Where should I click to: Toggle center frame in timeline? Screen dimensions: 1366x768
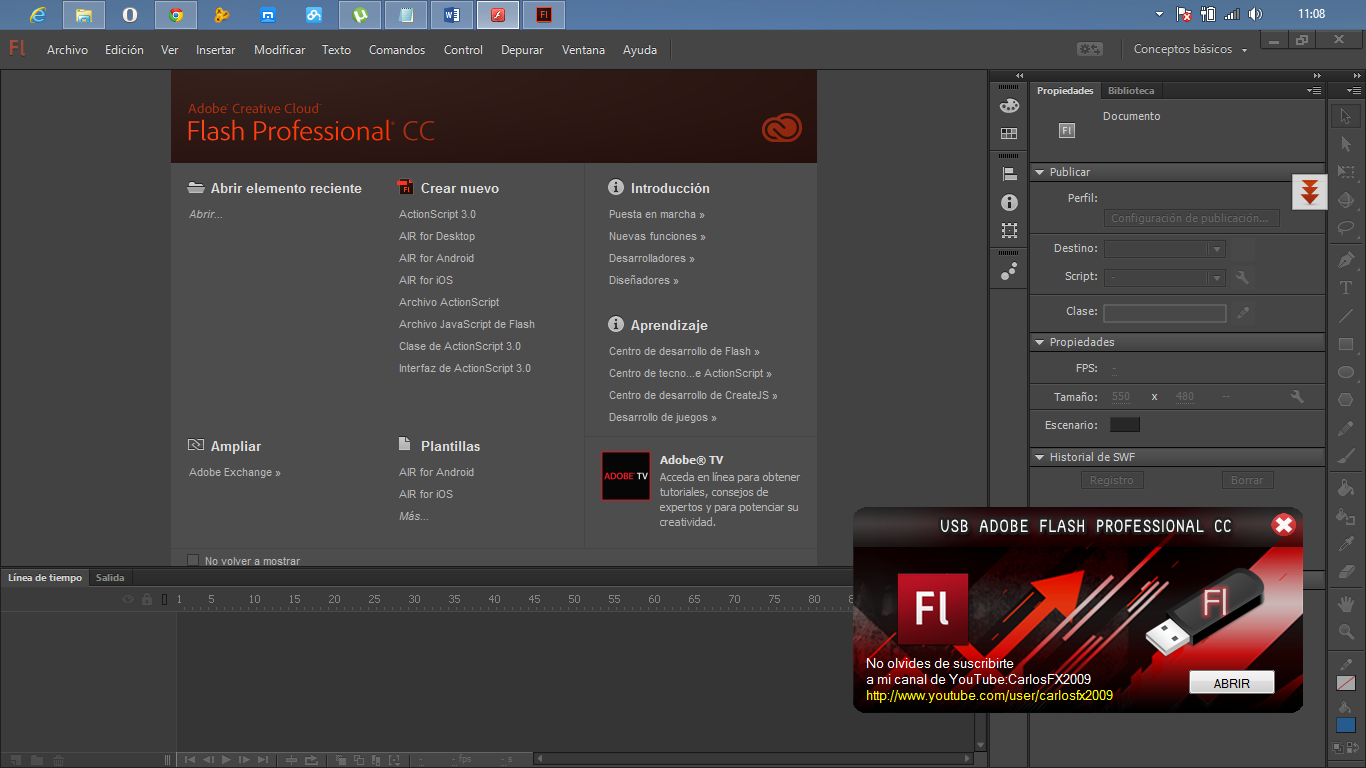(291, 760)
